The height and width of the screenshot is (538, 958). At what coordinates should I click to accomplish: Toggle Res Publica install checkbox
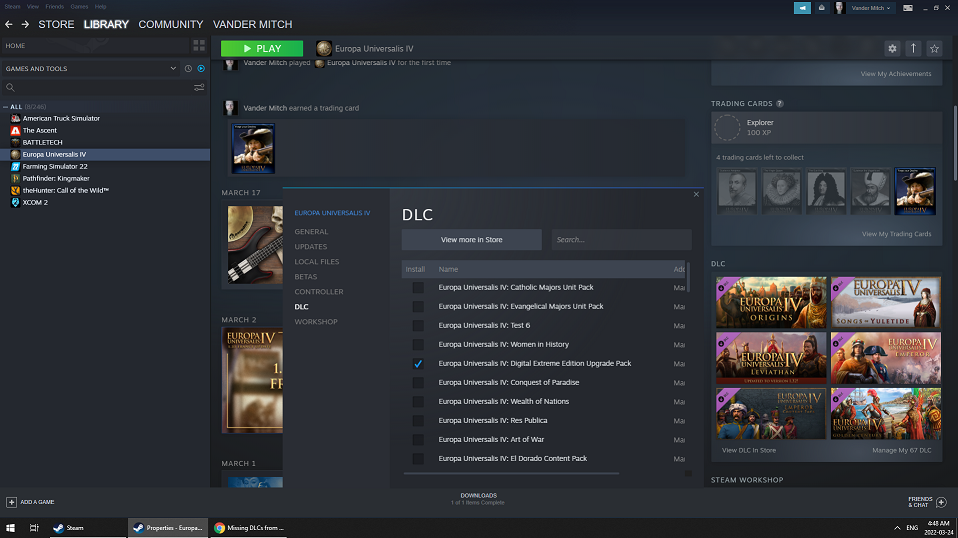[418, 420]
